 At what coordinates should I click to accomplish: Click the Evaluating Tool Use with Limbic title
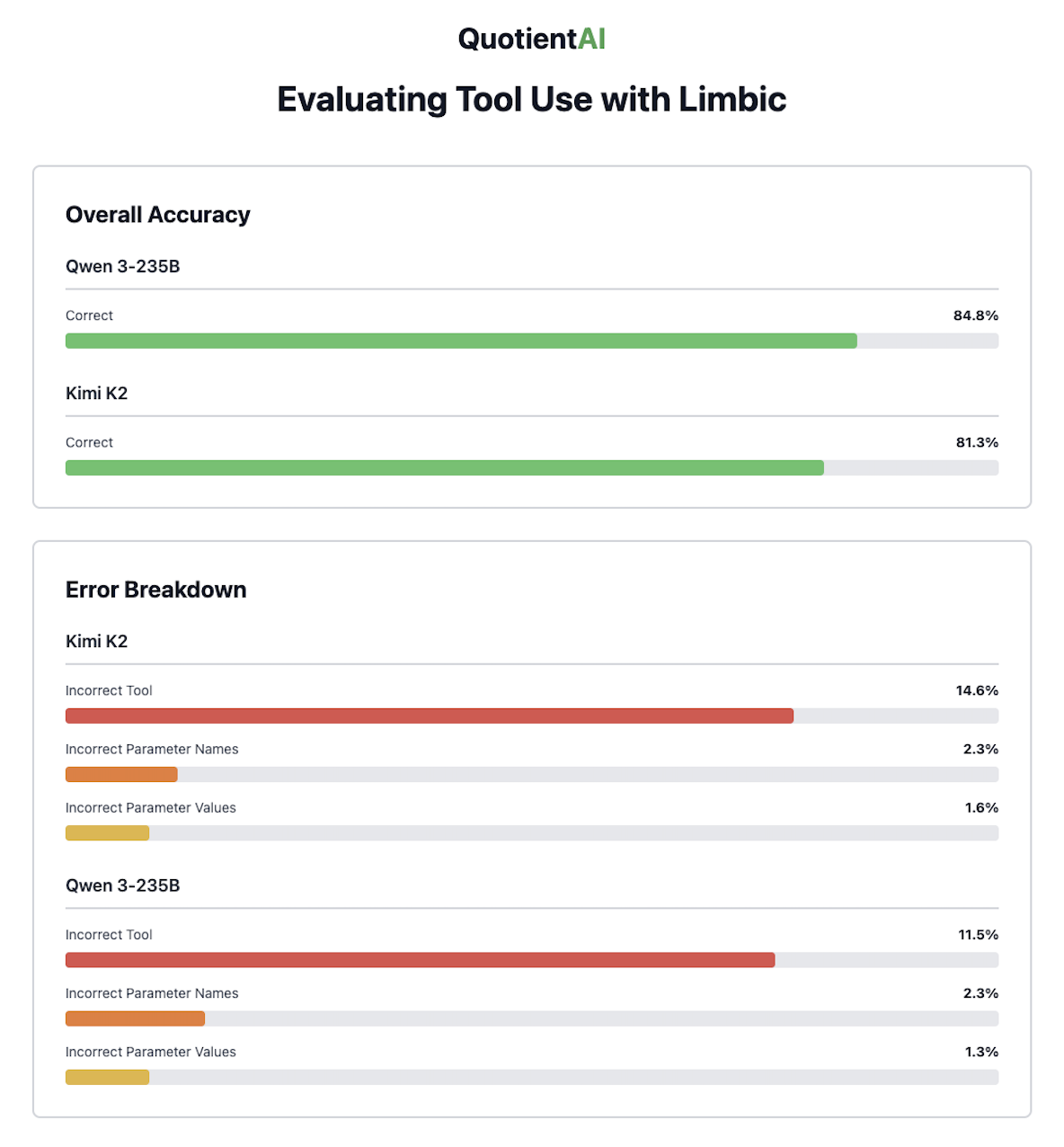tap(531, 99)
